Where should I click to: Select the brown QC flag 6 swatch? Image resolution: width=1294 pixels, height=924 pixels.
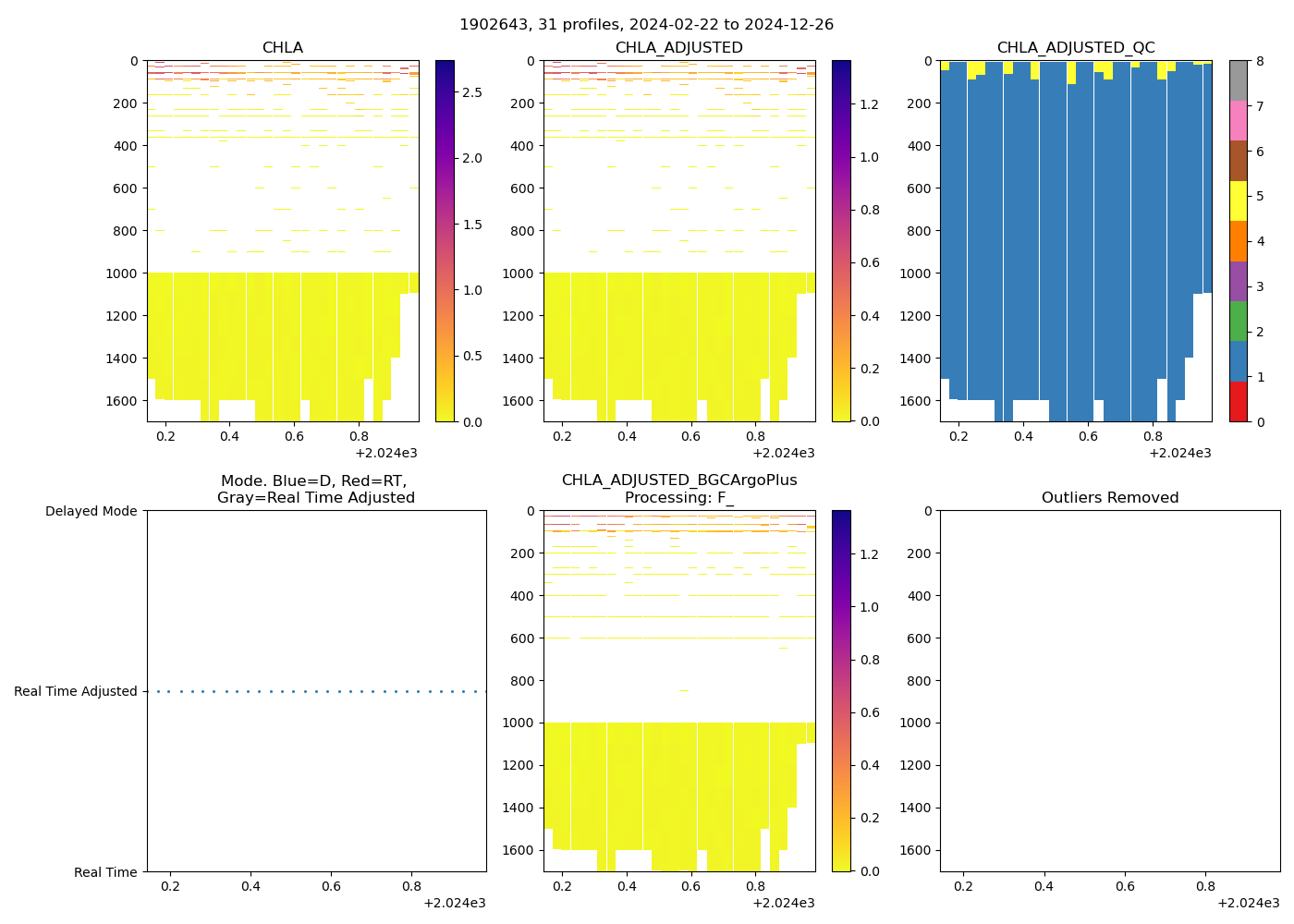click(x=1238, y=161)
